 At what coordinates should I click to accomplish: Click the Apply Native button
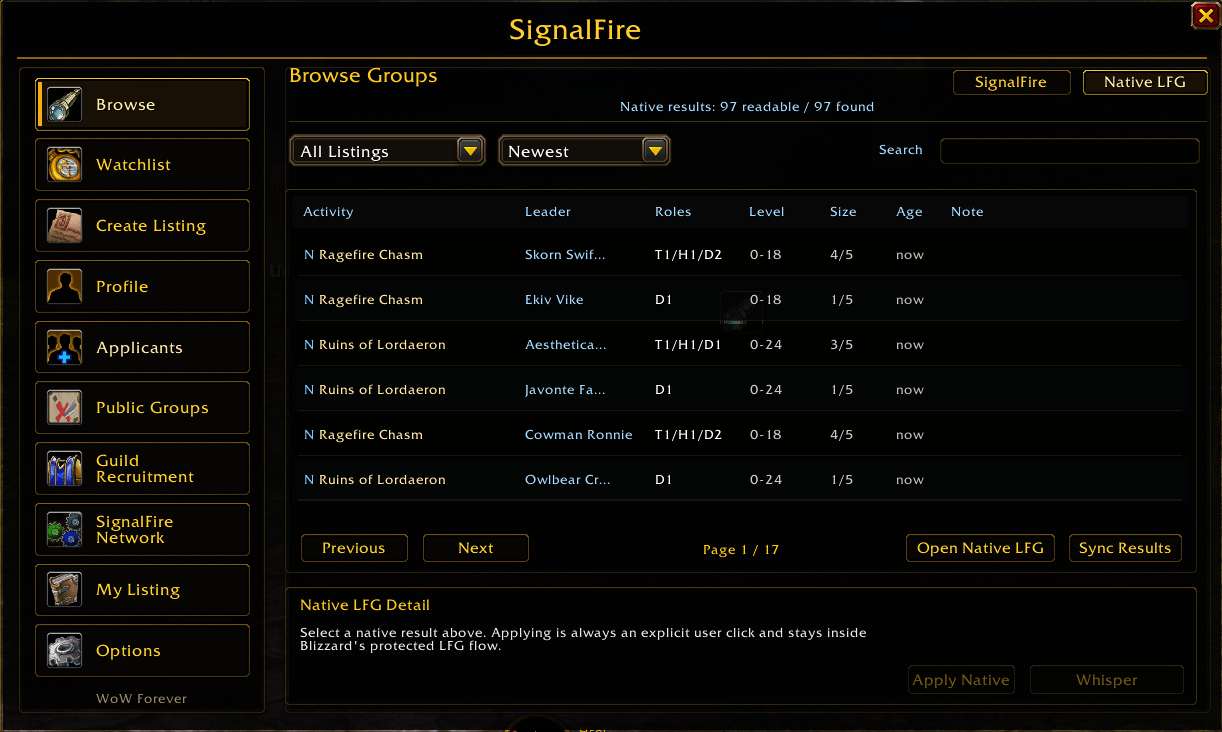tap(961, 680)
